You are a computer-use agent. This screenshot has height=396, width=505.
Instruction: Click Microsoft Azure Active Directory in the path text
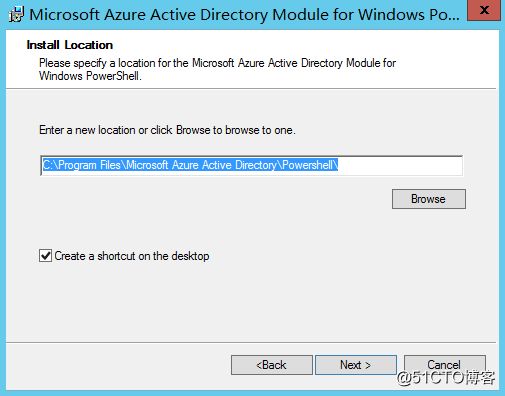(201, 165)
